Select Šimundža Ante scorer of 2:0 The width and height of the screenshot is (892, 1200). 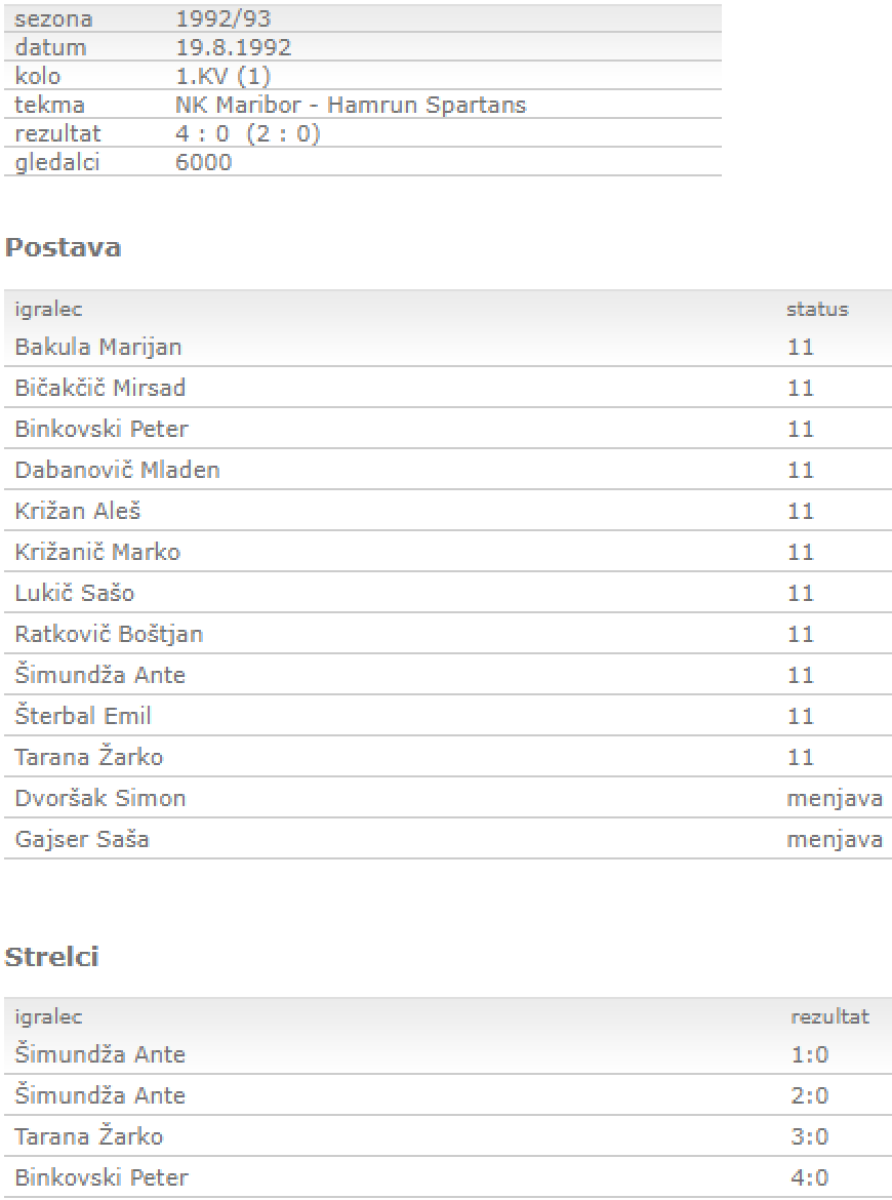point(100,1096)
